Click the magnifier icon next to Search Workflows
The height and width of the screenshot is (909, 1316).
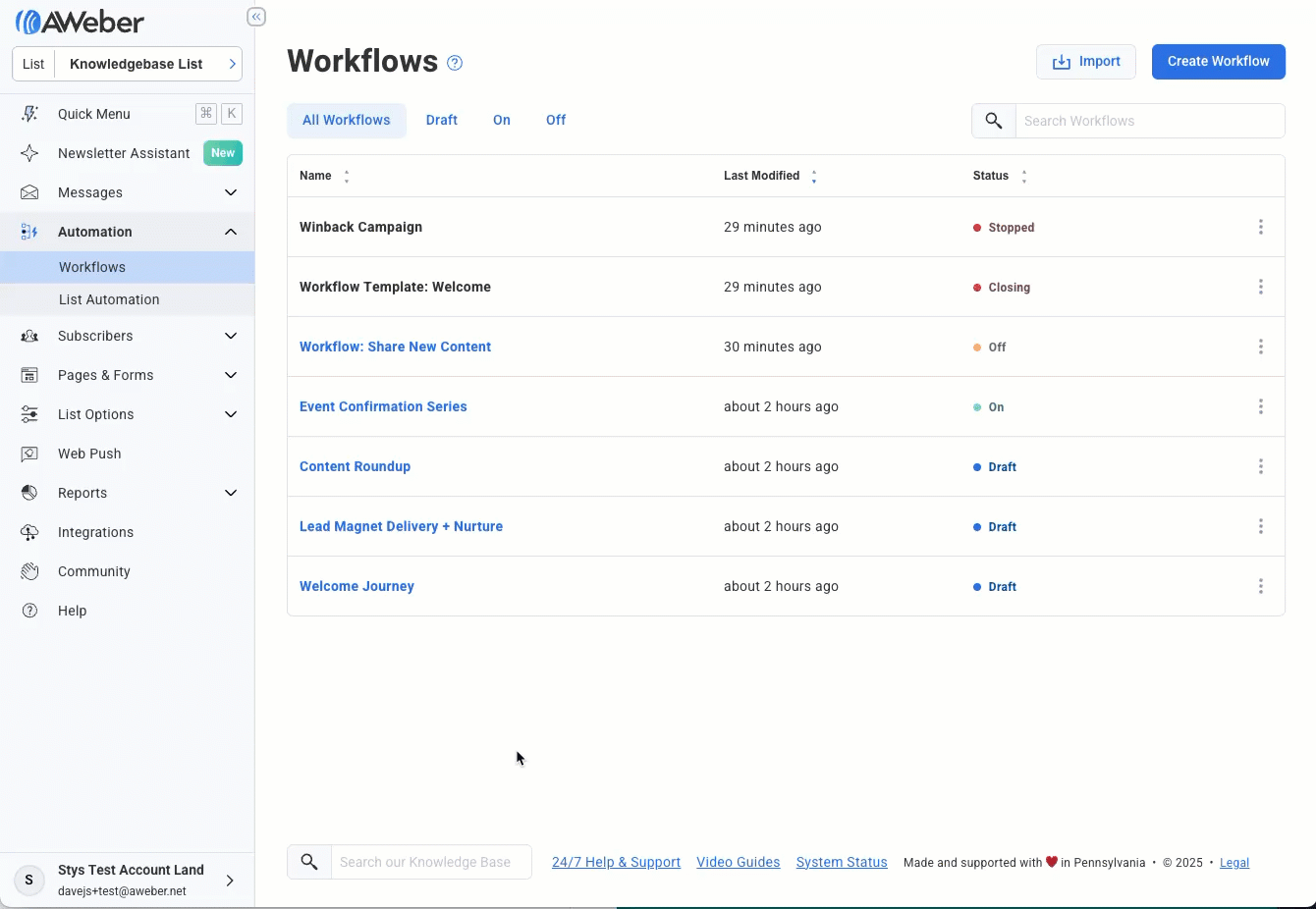coord(994,121)
